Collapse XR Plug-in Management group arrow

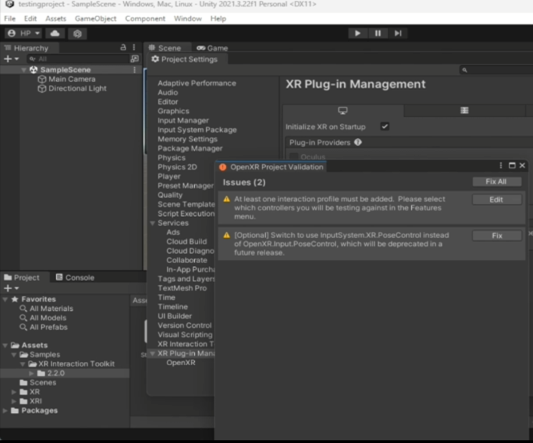click(x=153, y=354)
